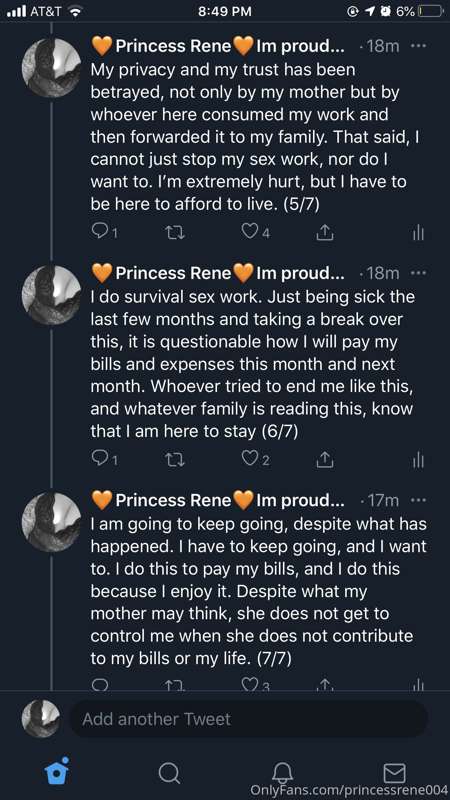Open the Notifications bell tab
450x800 pixels.
282,772
